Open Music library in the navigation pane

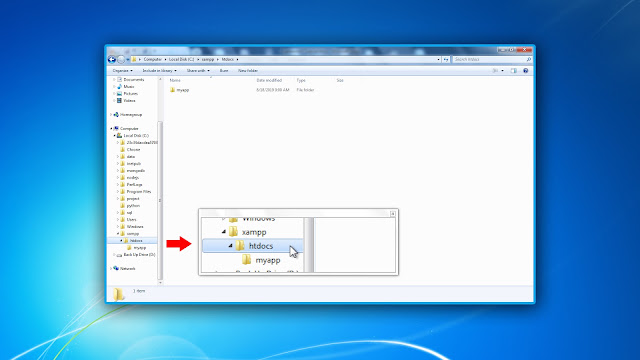click(x=126, y=87)
